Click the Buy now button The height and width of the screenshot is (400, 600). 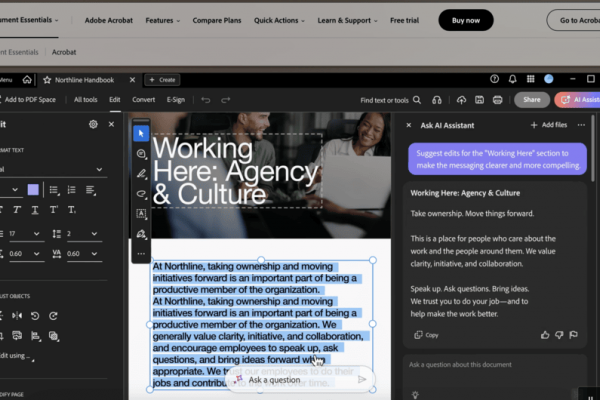pos(466,20)
